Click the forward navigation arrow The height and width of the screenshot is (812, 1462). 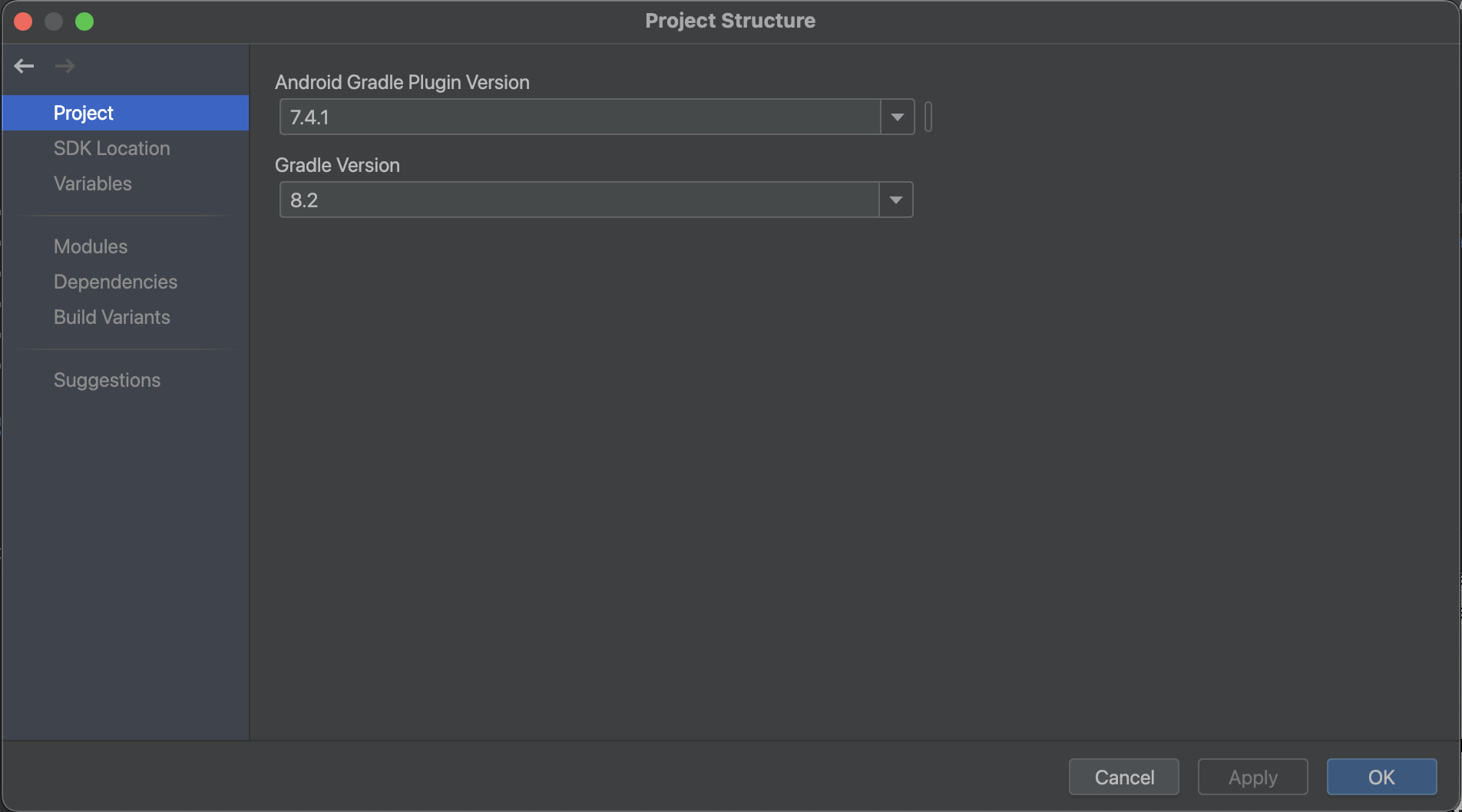(65, 66)
